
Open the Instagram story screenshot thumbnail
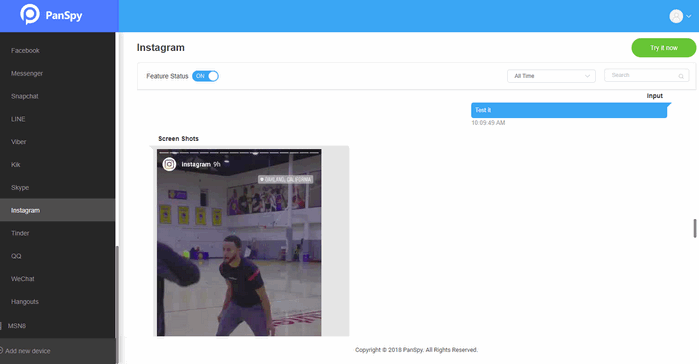[x=239, y=242]
